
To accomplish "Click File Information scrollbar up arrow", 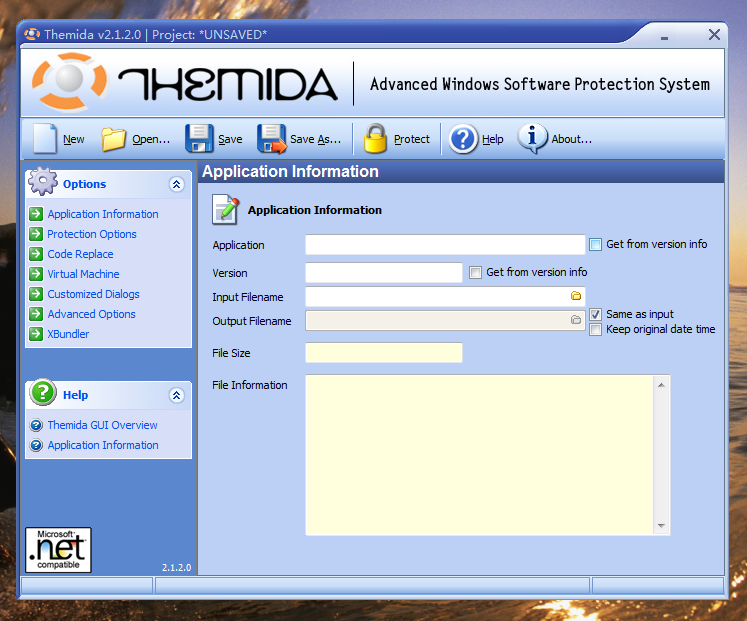I will [x=661, y=385].
